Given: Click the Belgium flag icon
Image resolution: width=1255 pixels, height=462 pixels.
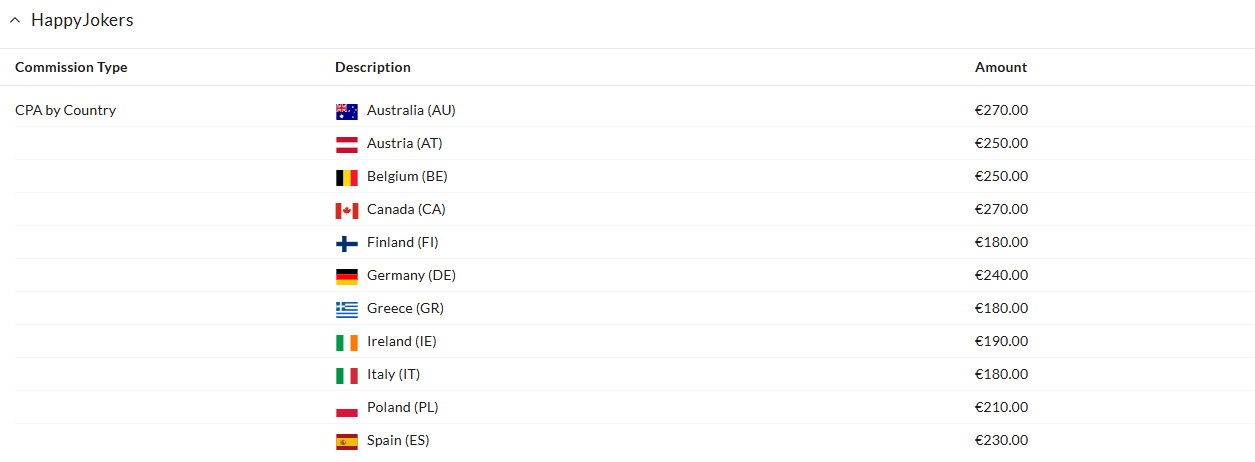Looking at the screenshot, I should 347,177.
